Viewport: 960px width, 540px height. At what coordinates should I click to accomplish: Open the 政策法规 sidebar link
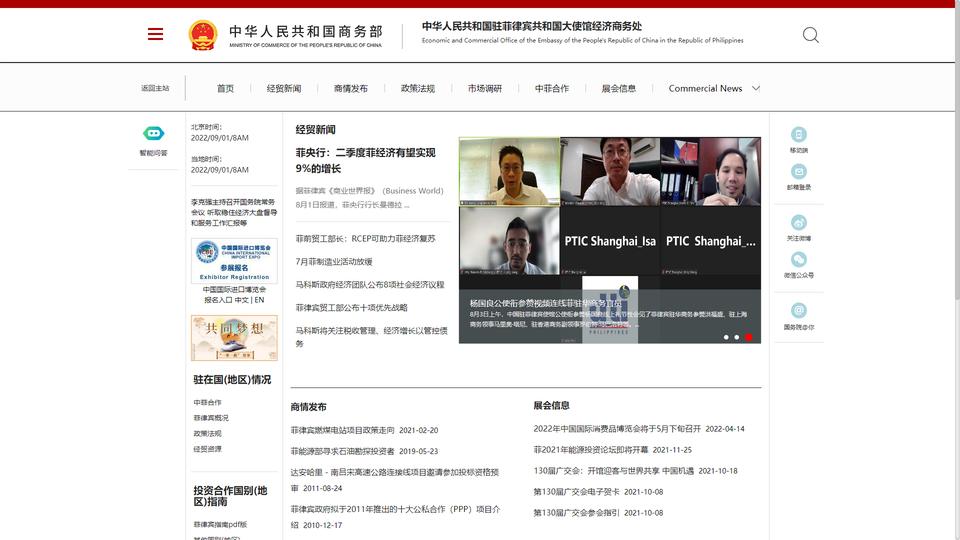click(208, 433)
